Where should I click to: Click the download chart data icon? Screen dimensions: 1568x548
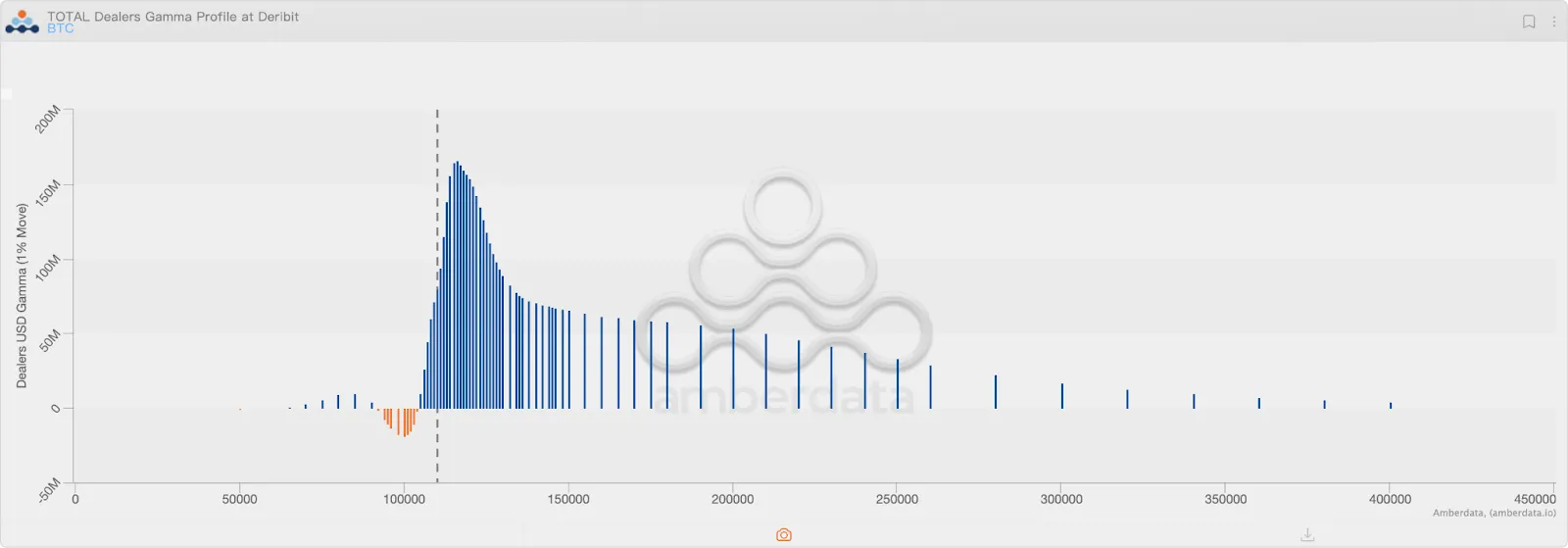click(x=1307, y=535)
